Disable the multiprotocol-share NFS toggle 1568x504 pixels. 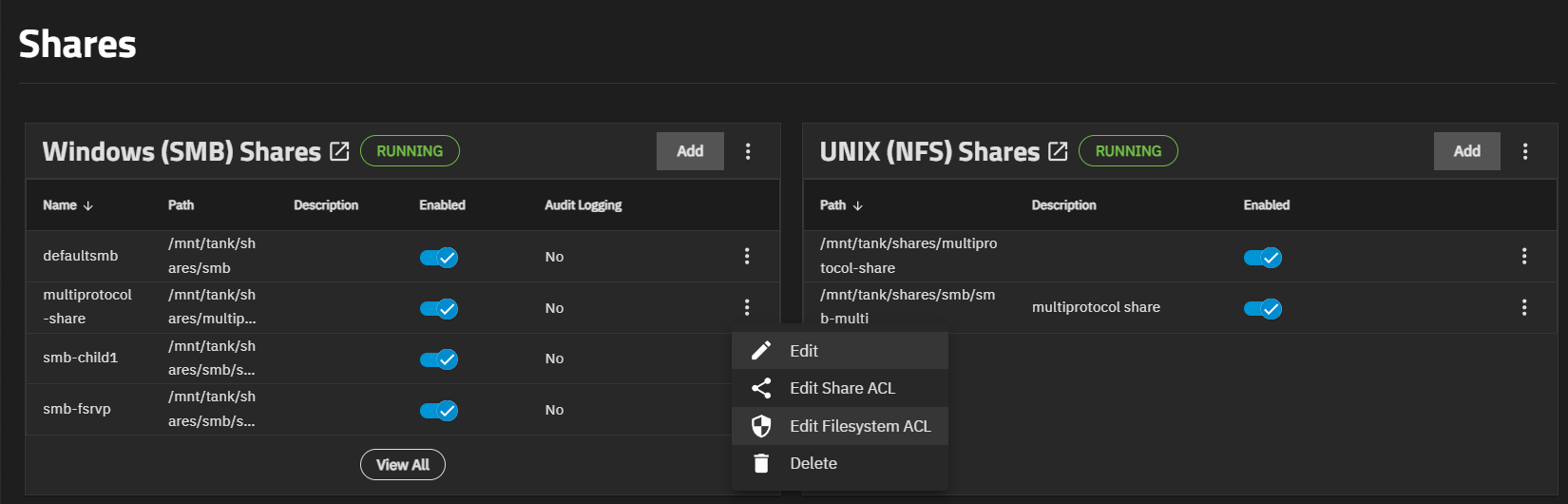[1263, 258]
